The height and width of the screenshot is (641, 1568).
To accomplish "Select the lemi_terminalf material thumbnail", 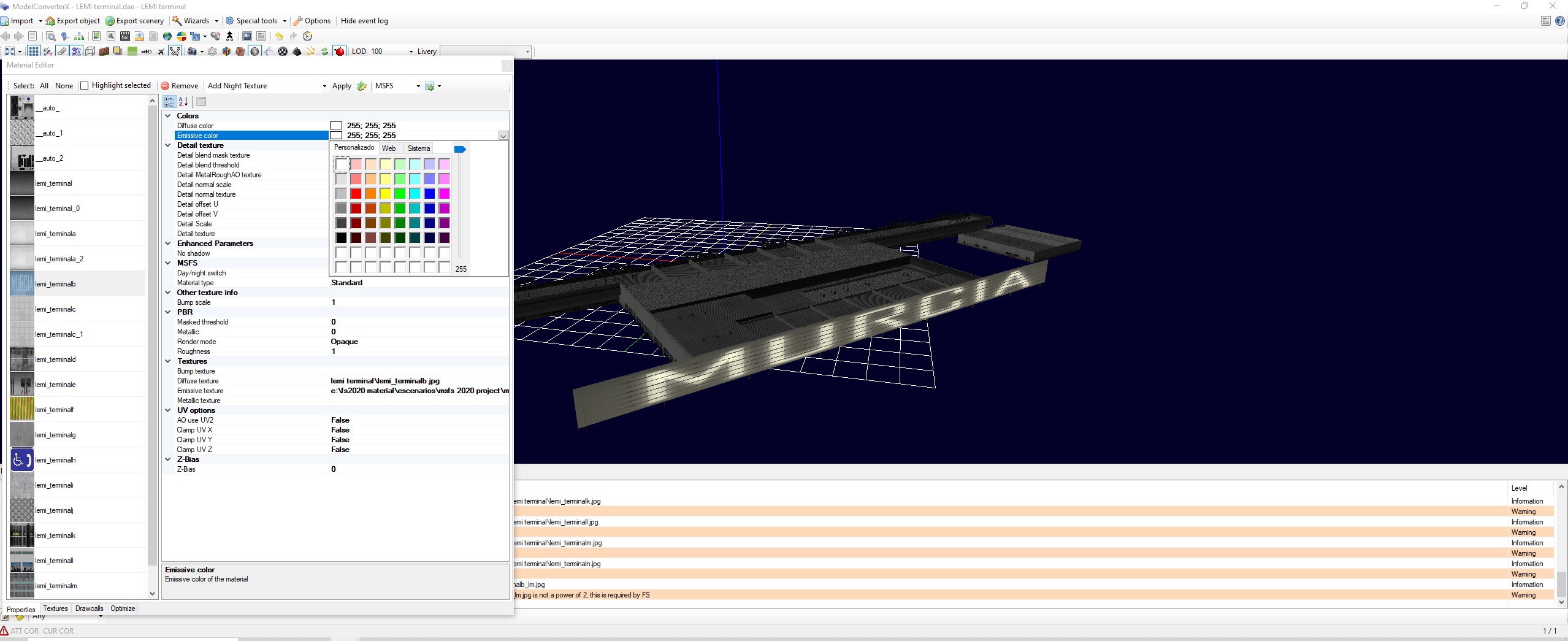I will [x=22, y=410].
